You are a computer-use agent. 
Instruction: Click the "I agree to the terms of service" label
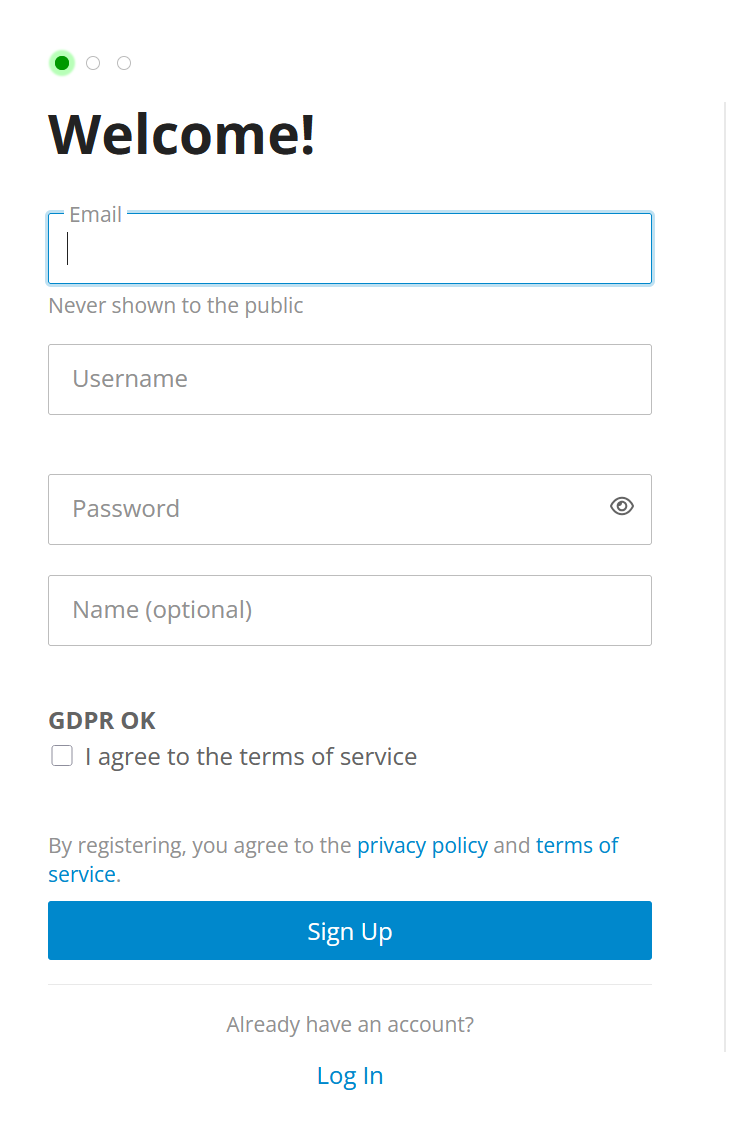pyautogui.click(x=251, y=757)
